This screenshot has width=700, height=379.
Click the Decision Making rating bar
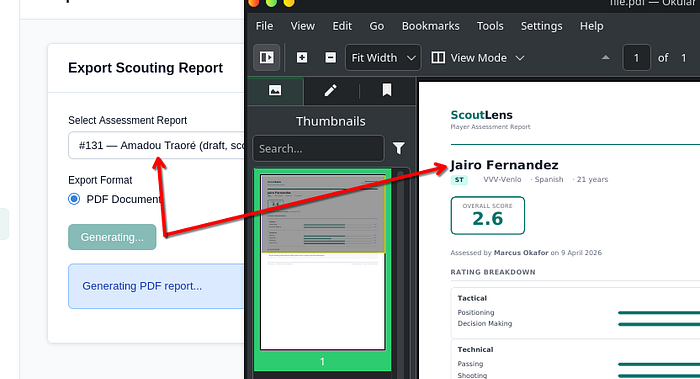(658, 324)
